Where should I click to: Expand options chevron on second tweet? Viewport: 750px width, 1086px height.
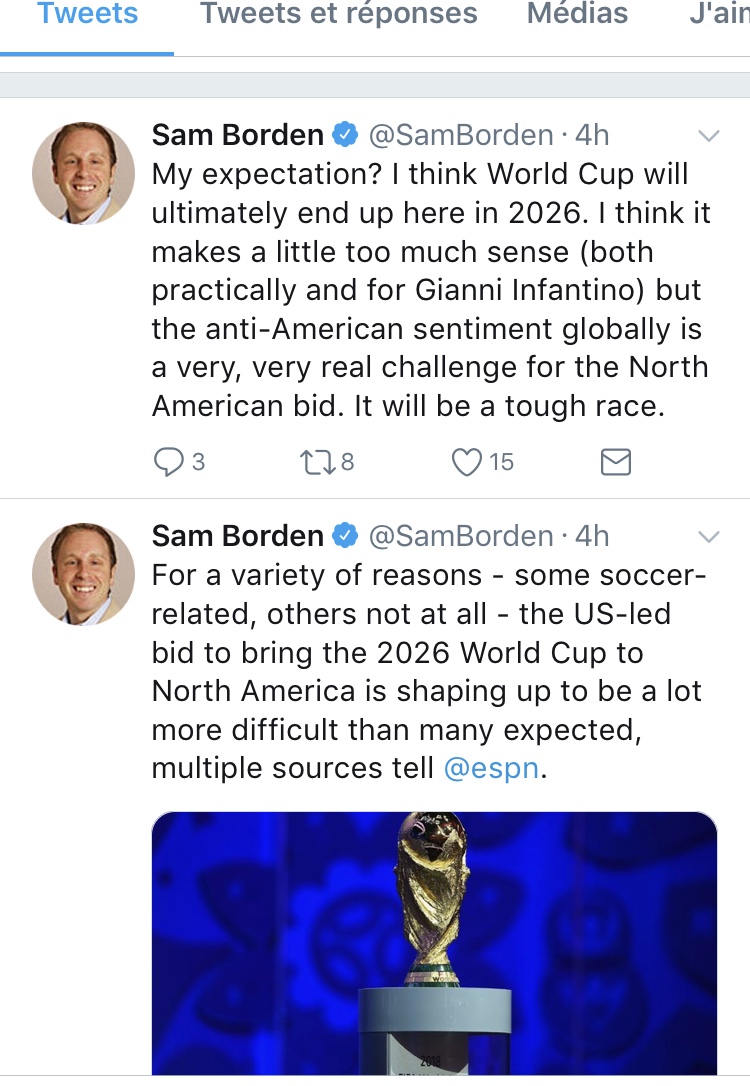708,537
